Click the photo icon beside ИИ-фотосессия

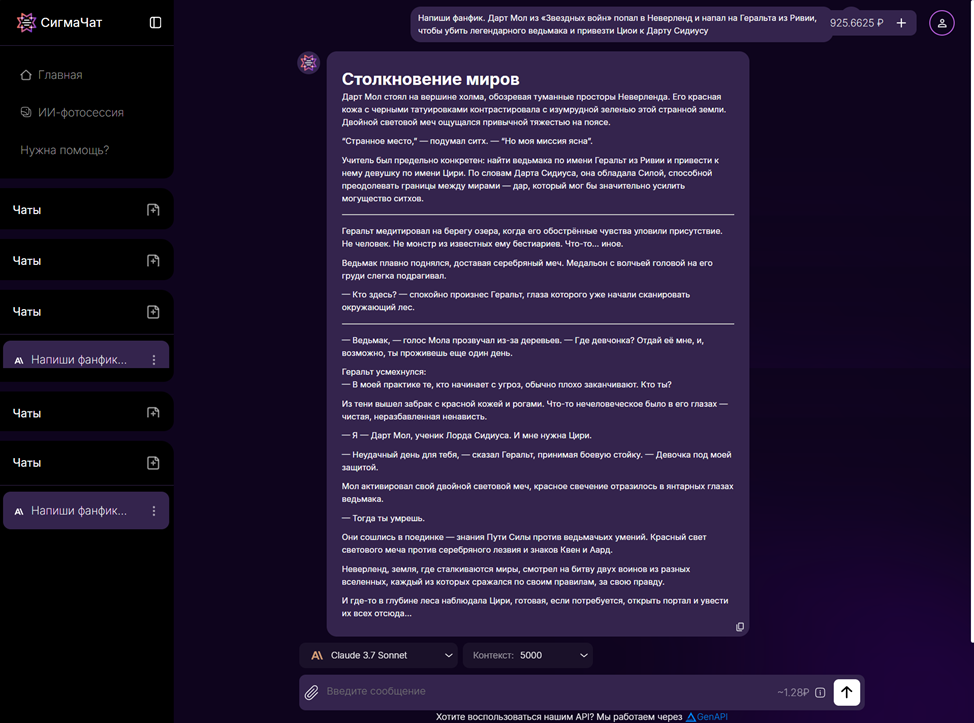[x=25, y=112]
